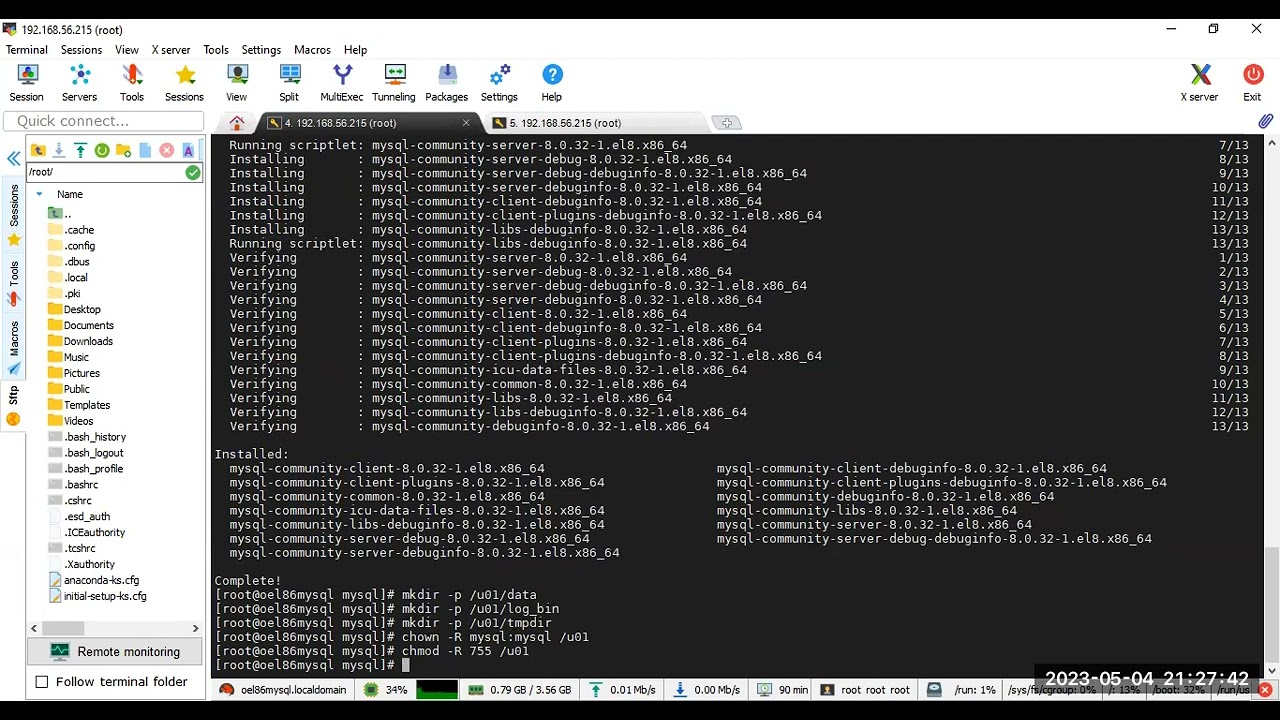Open the Tunneling toolbar icon

394,83
